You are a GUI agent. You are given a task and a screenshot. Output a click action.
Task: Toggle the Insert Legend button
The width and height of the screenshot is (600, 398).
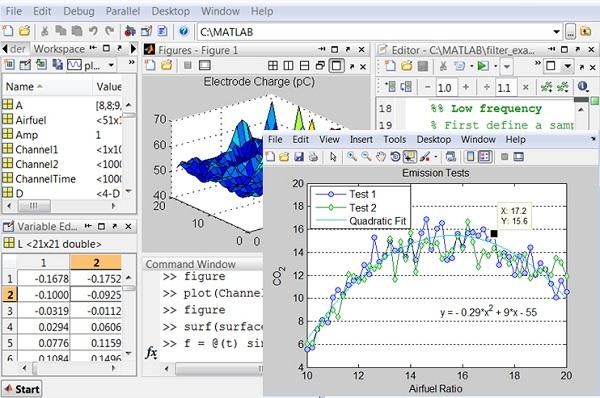(485, 157)
